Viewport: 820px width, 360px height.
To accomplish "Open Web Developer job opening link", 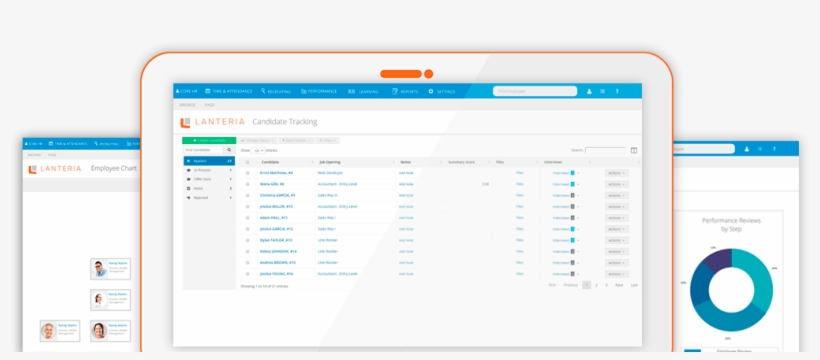I will pyautogui.click(x=330, y=173).
